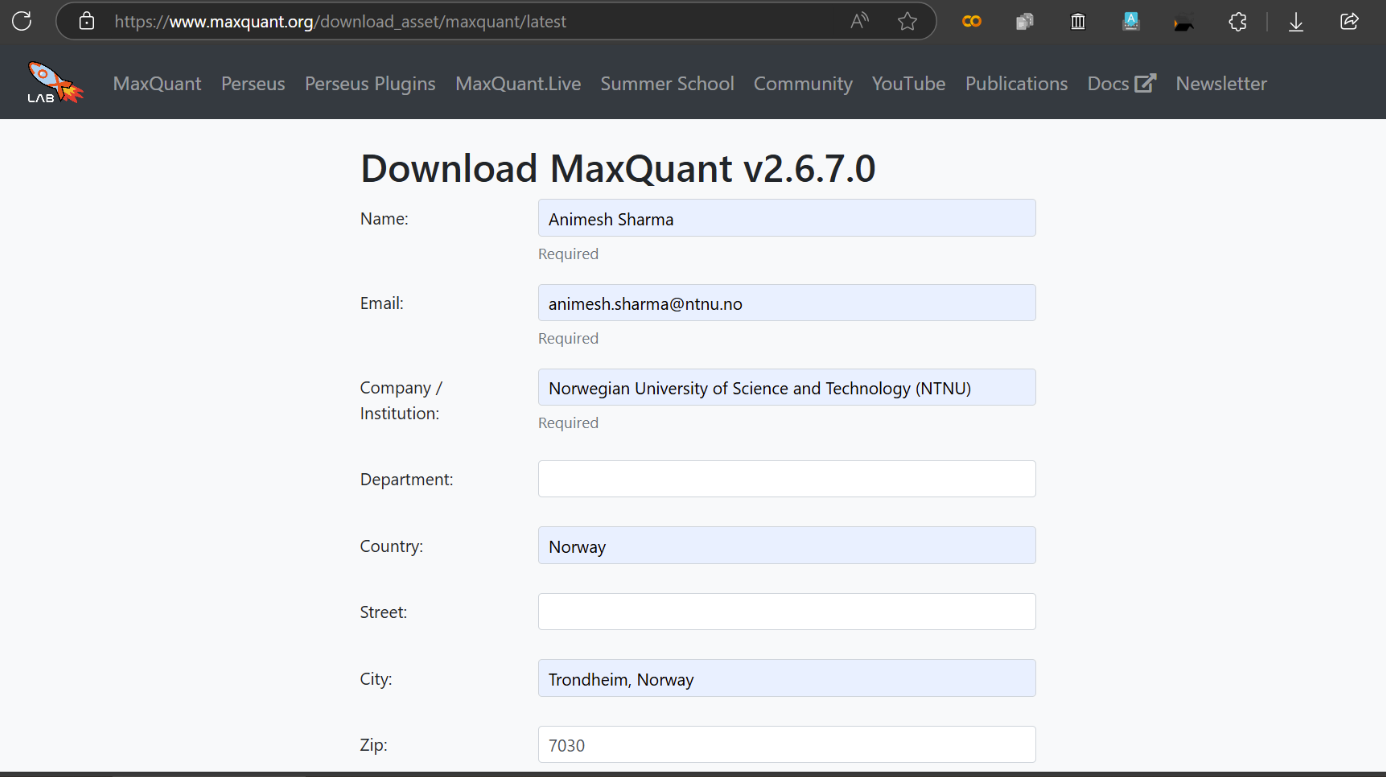Image resolution: width=1386 pixels, height=777 pixels.
Task: Click the "Download MaxQuant v2.6.7.0" heading
Action: (618, 168)
